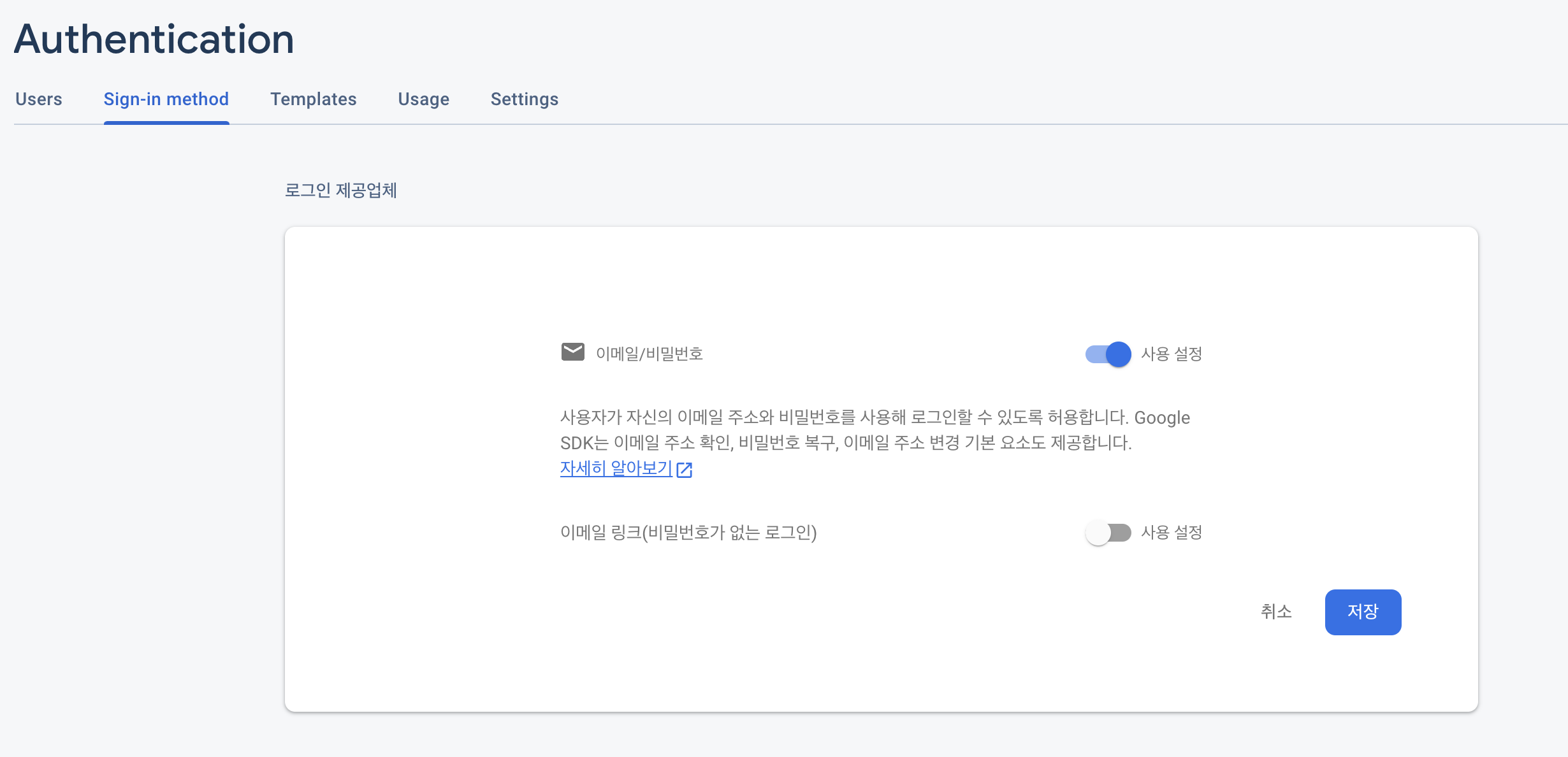Click the description line starting with SDK는
The width and height of the screenshot is (1568, 757).
pos(845,443)
